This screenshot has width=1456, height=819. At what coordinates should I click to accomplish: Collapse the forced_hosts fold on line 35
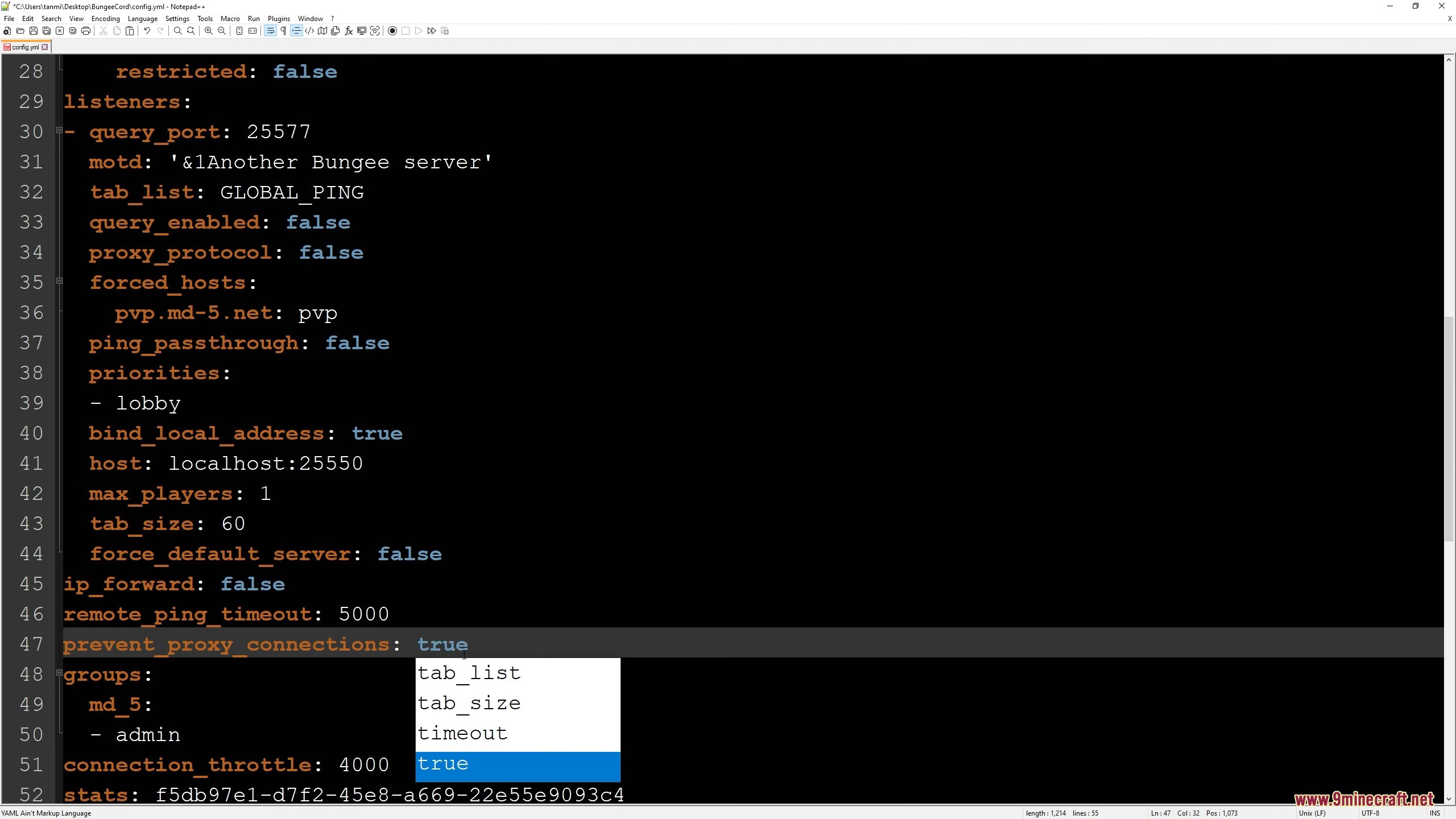click(59, 281)
